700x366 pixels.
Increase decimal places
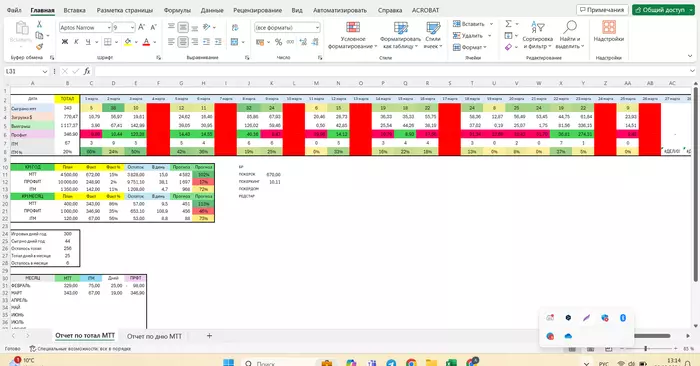303,42
